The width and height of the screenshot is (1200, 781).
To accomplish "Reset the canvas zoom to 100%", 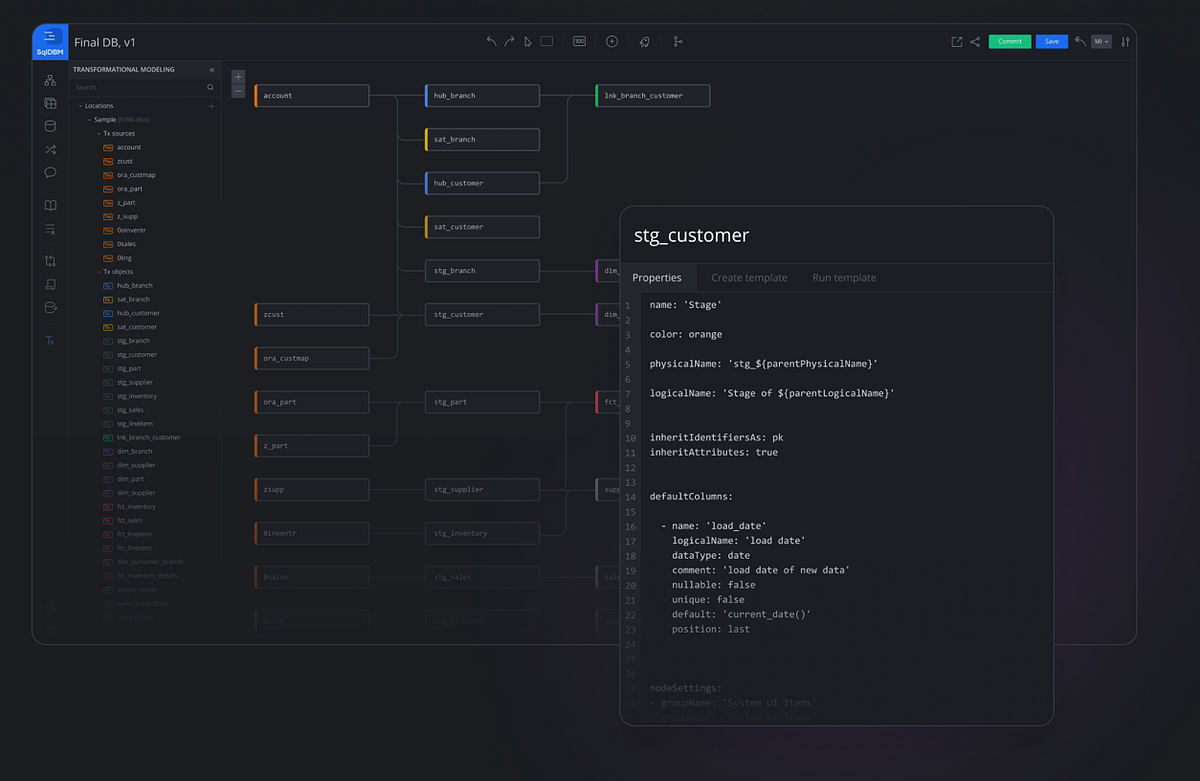I will point(579,41).
